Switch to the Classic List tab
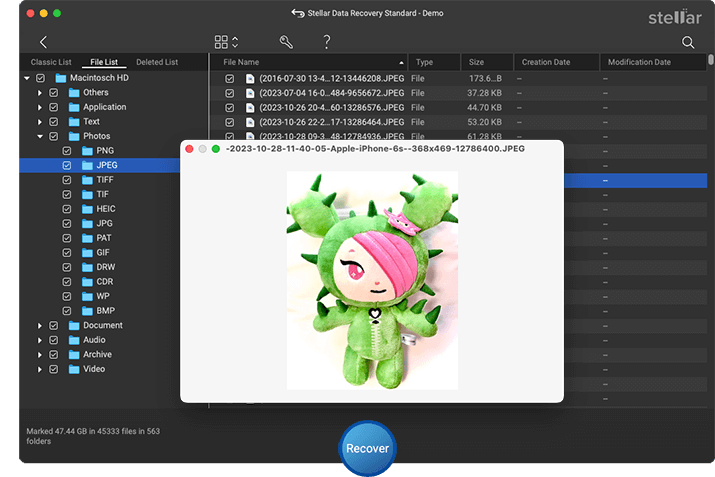715x477 pixels. click(x=51, y=62)
